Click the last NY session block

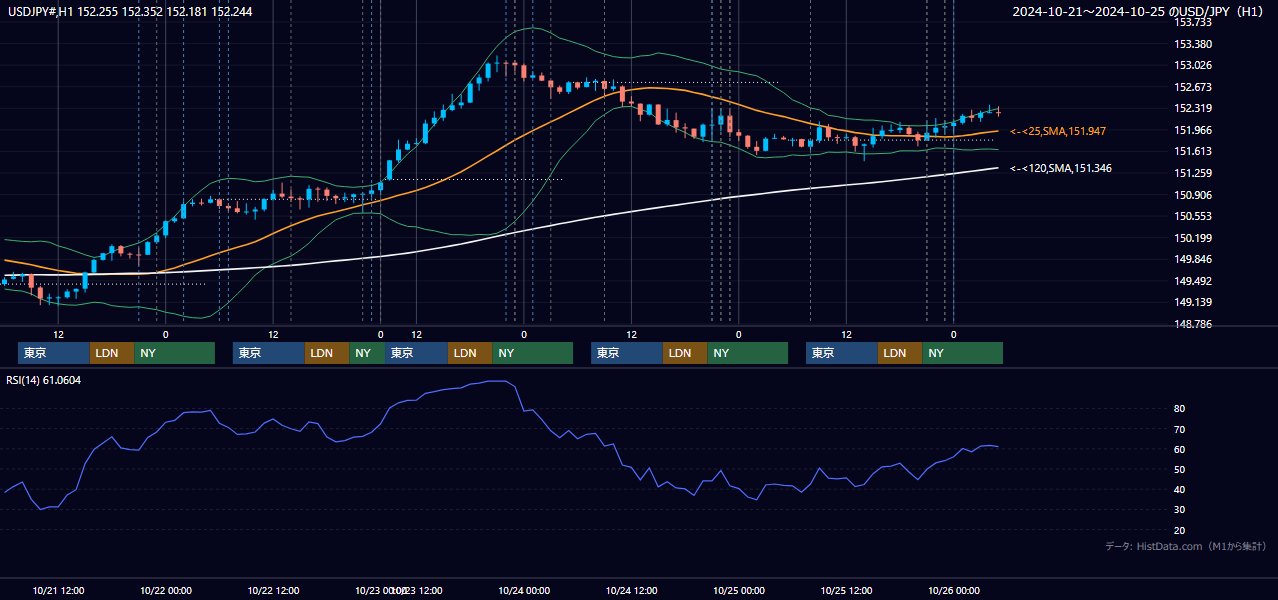click(x=962, y=353)
